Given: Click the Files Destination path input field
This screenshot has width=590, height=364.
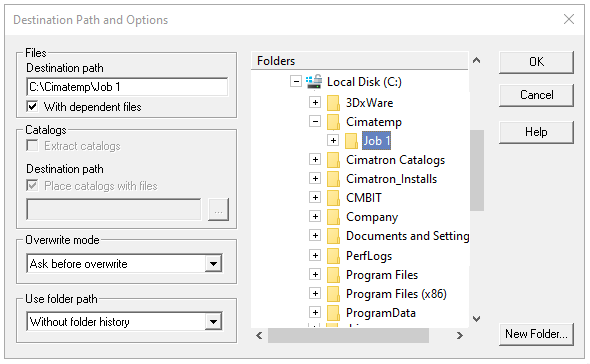Looking at the screenshot, I should point(127,87).
